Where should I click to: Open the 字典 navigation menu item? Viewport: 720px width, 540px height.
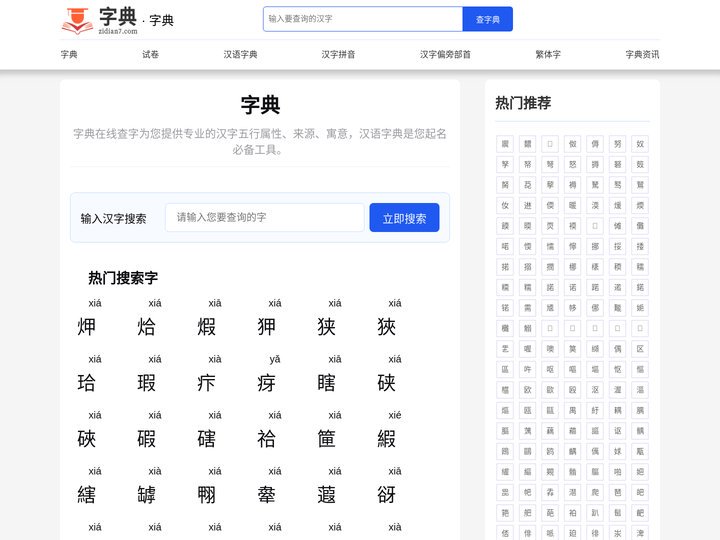coord(69,54)
